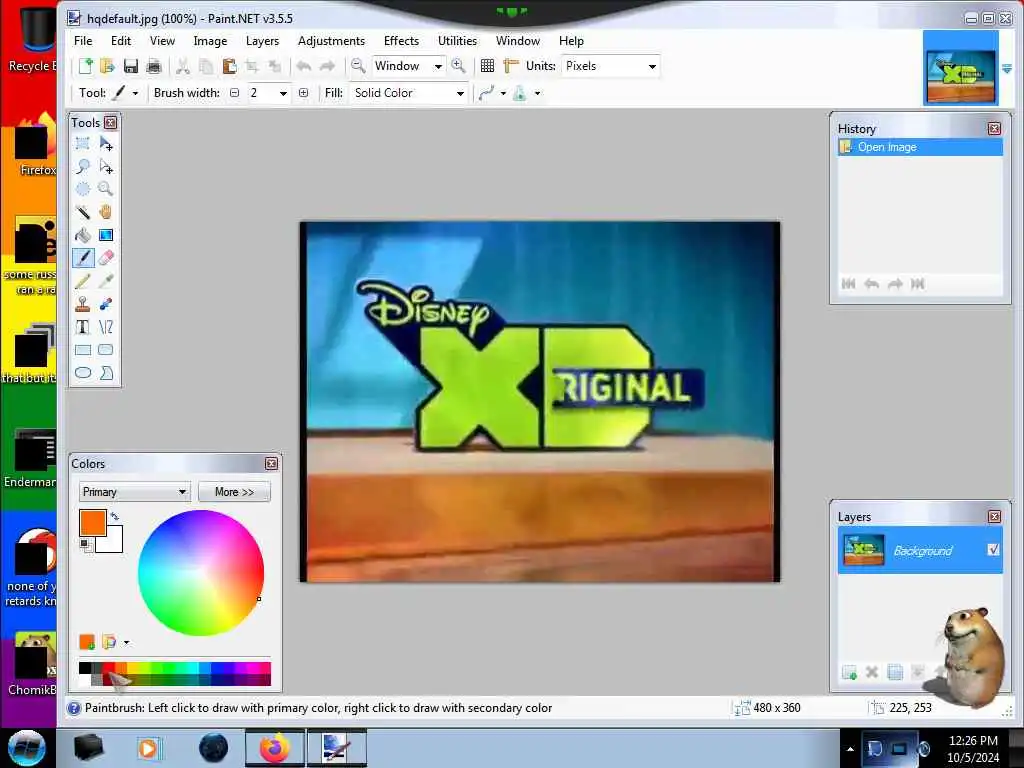Click the Open file toolbar icon
This screenshot has width=1024, height=768.
coord(107,66)
